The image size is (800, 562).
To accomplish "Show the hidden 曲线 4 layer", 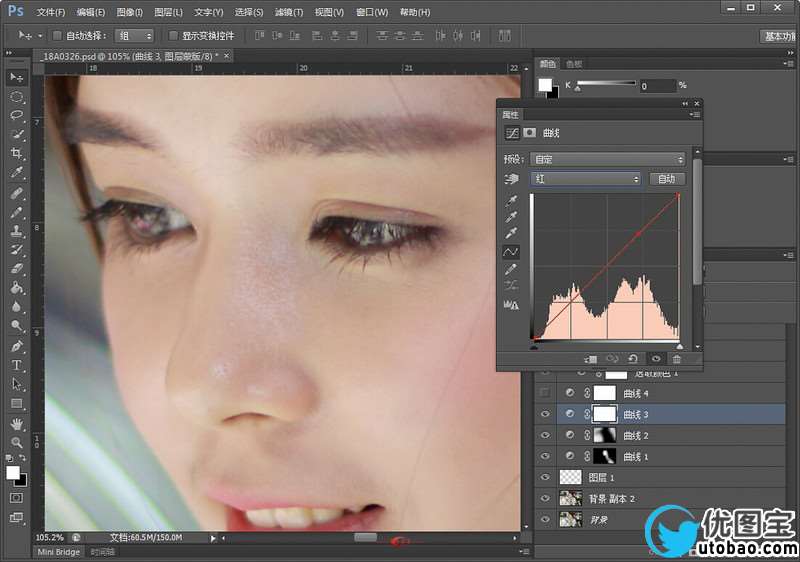I will pos(545,393).
